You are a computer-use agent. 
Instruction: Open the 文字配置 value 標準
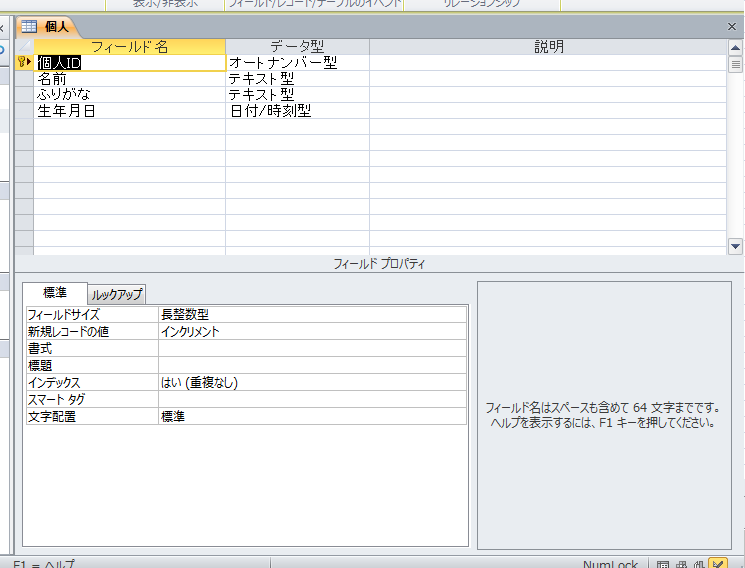click(x=312, y=416)
